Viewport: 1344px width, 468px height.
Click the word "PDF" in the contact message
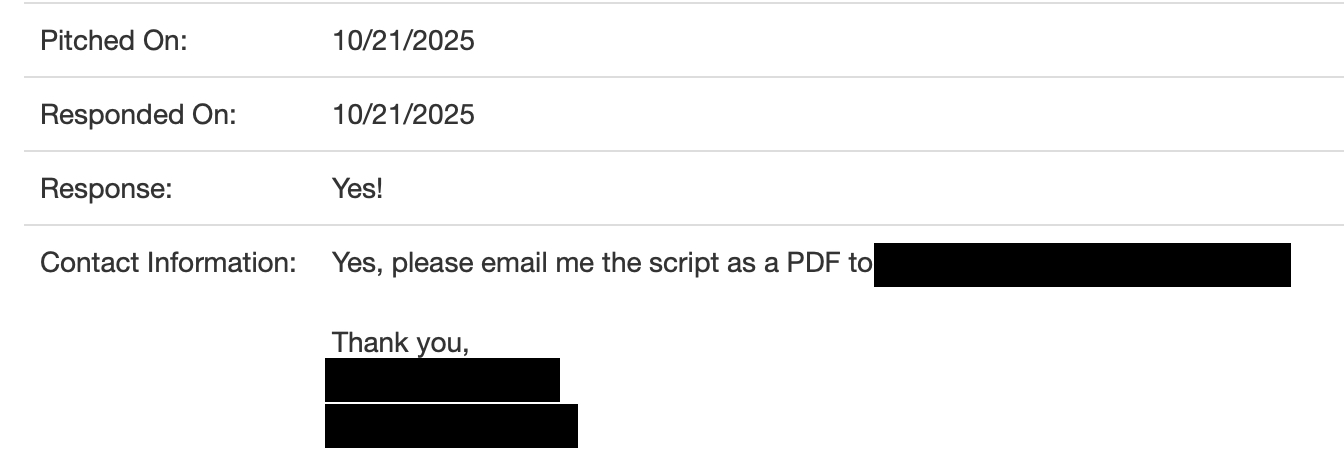click(811, 264)
